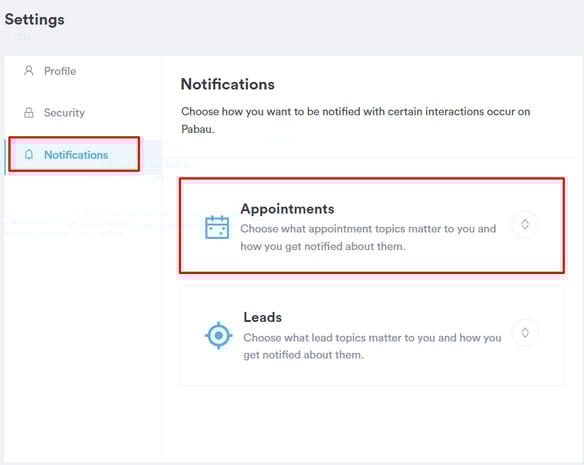584x465 pixels.
Task: Click the Leads card title
Action: 263,317
